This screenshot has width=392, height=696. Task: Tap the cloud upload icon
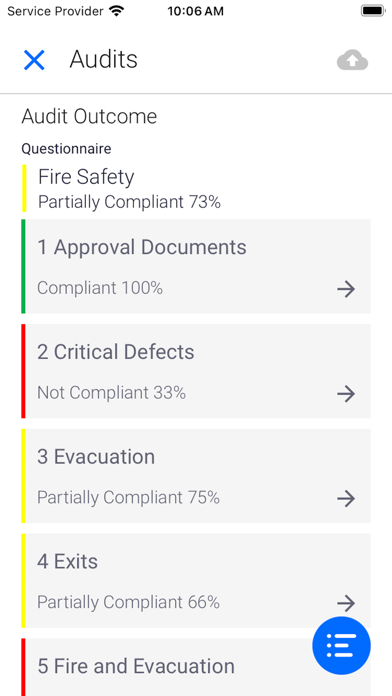point(352,60)
